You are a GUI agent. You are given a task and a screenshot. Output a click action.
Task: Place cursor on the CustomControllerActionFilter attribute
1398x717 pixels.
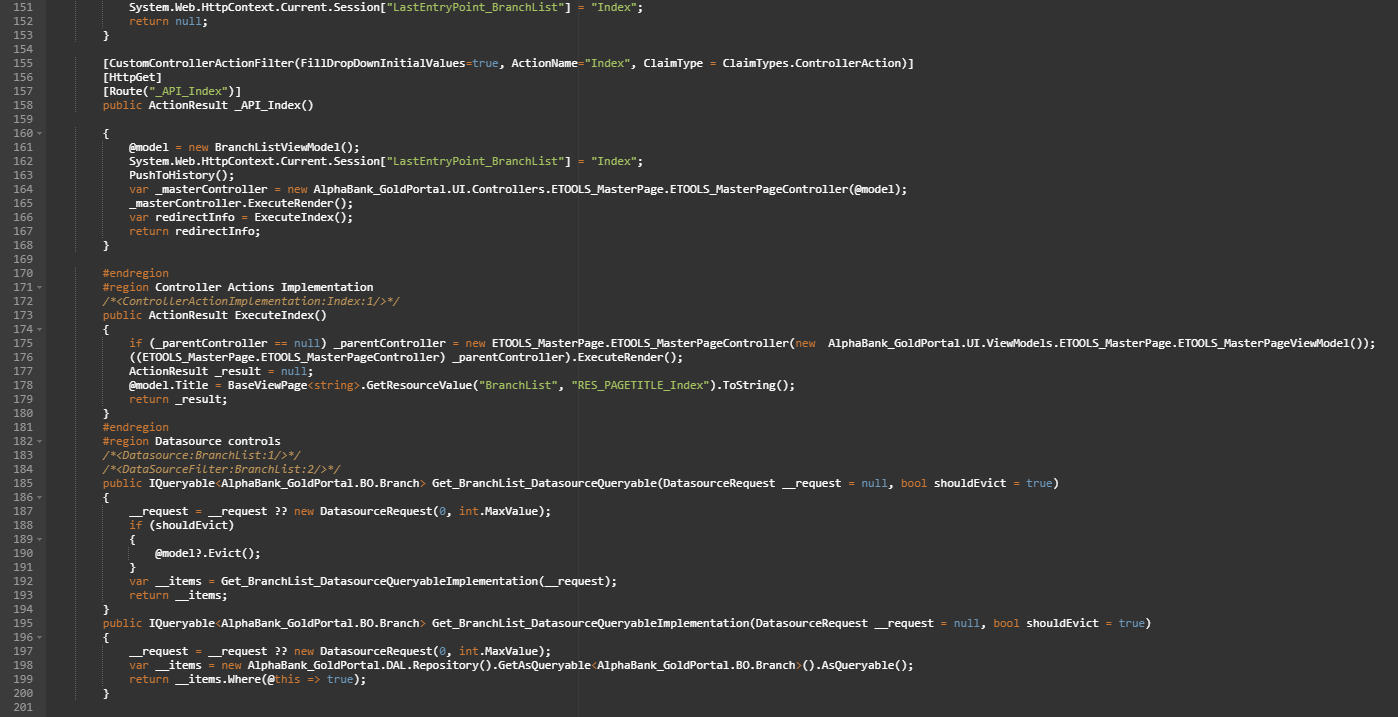pos(198,63)
